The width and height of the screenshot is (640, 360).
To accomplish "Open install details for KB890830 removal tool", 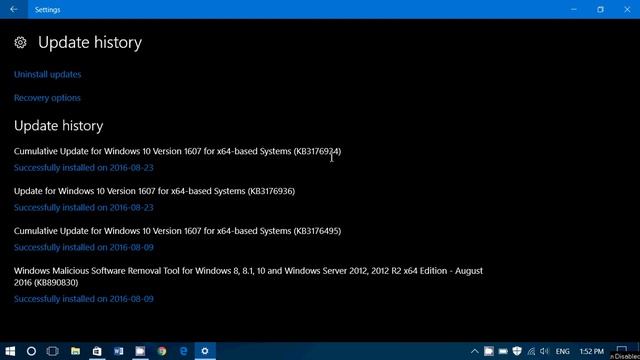I will click(84, 299).
